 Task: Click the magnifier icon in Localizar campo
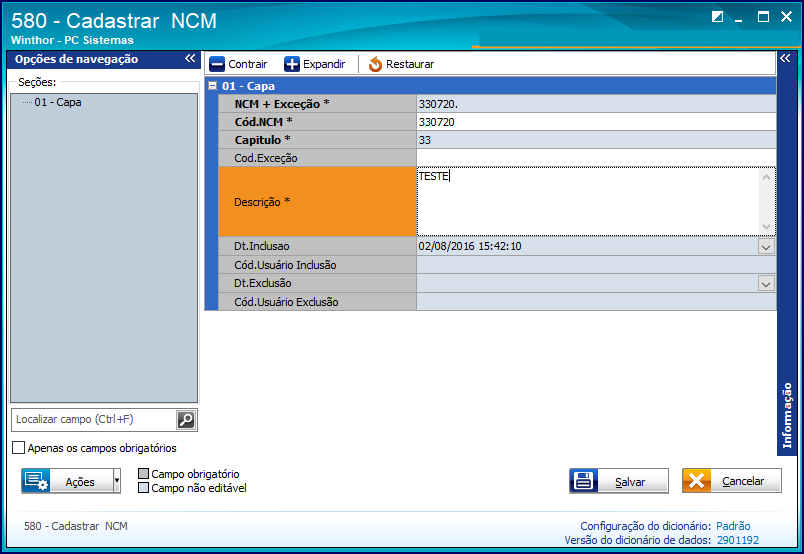[186, 420]
